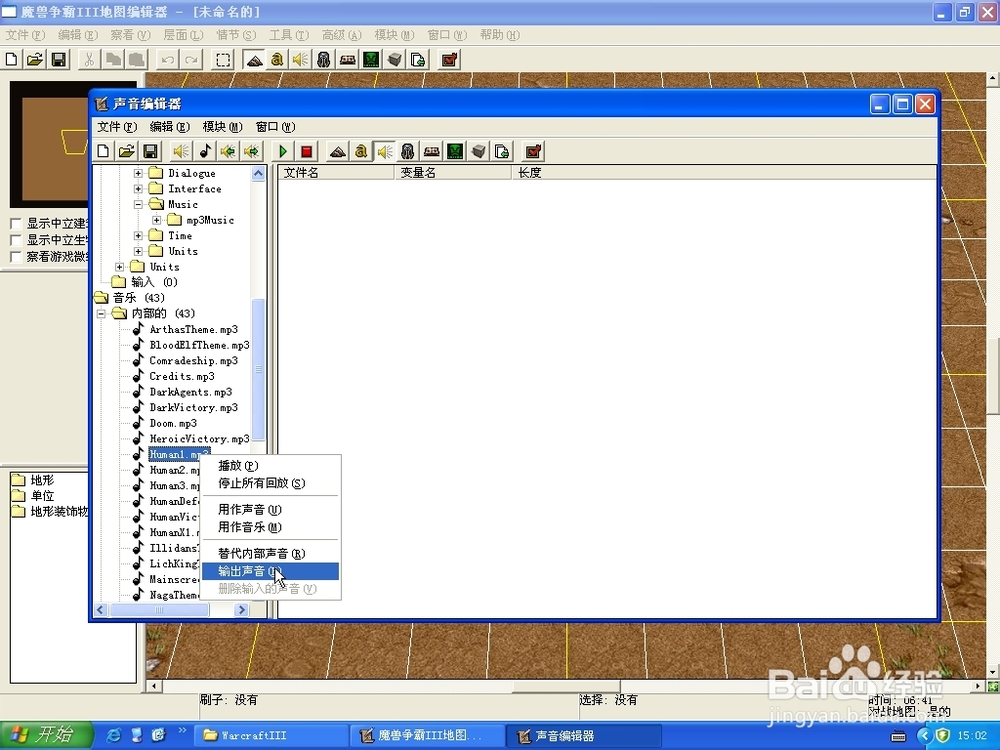Open Terrain Editor from Sound Editor toolbar

[337, 151]
